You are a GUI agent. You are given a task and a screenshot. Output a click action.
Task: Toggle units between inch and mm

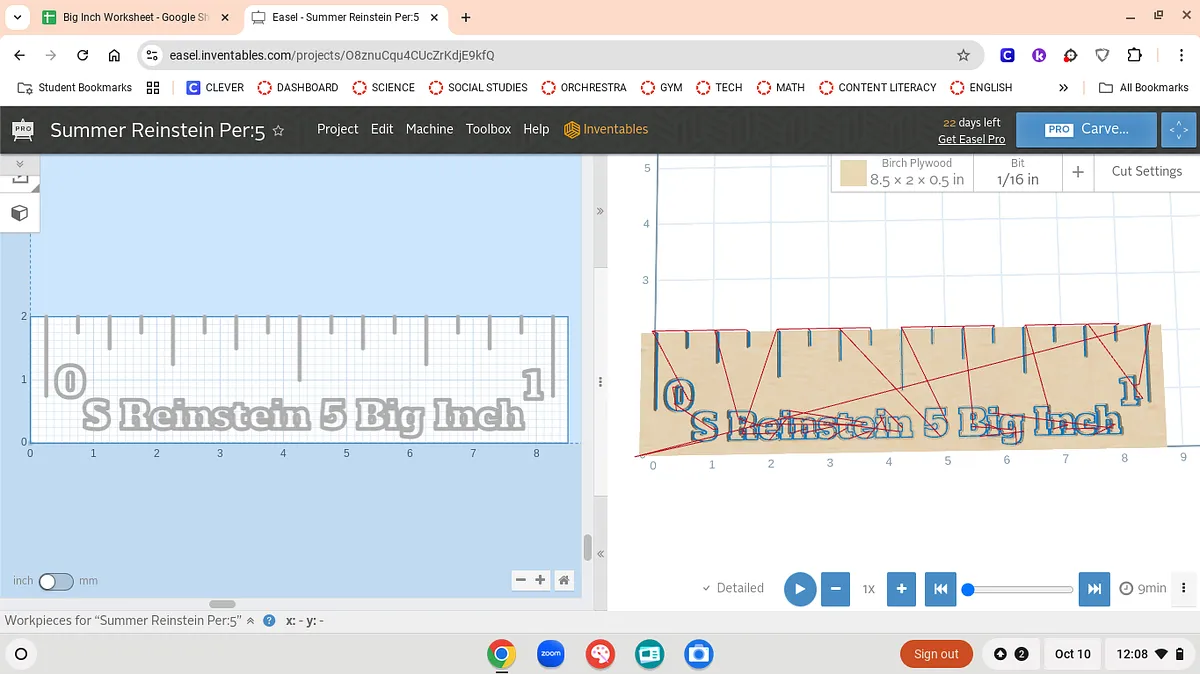55,581
